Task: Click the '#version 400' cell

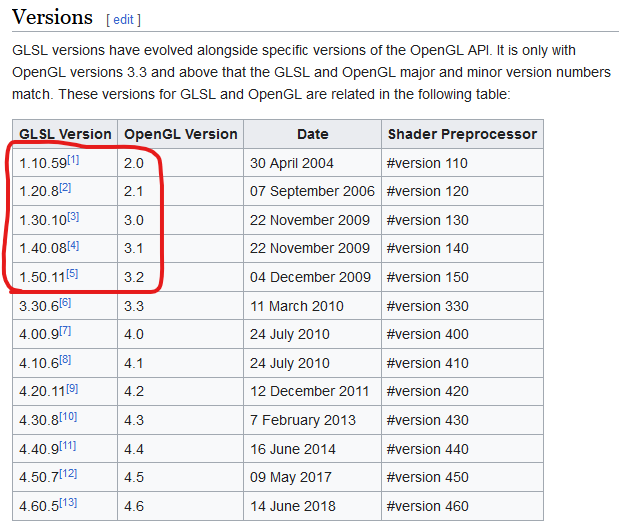Action: coord(462,334)
